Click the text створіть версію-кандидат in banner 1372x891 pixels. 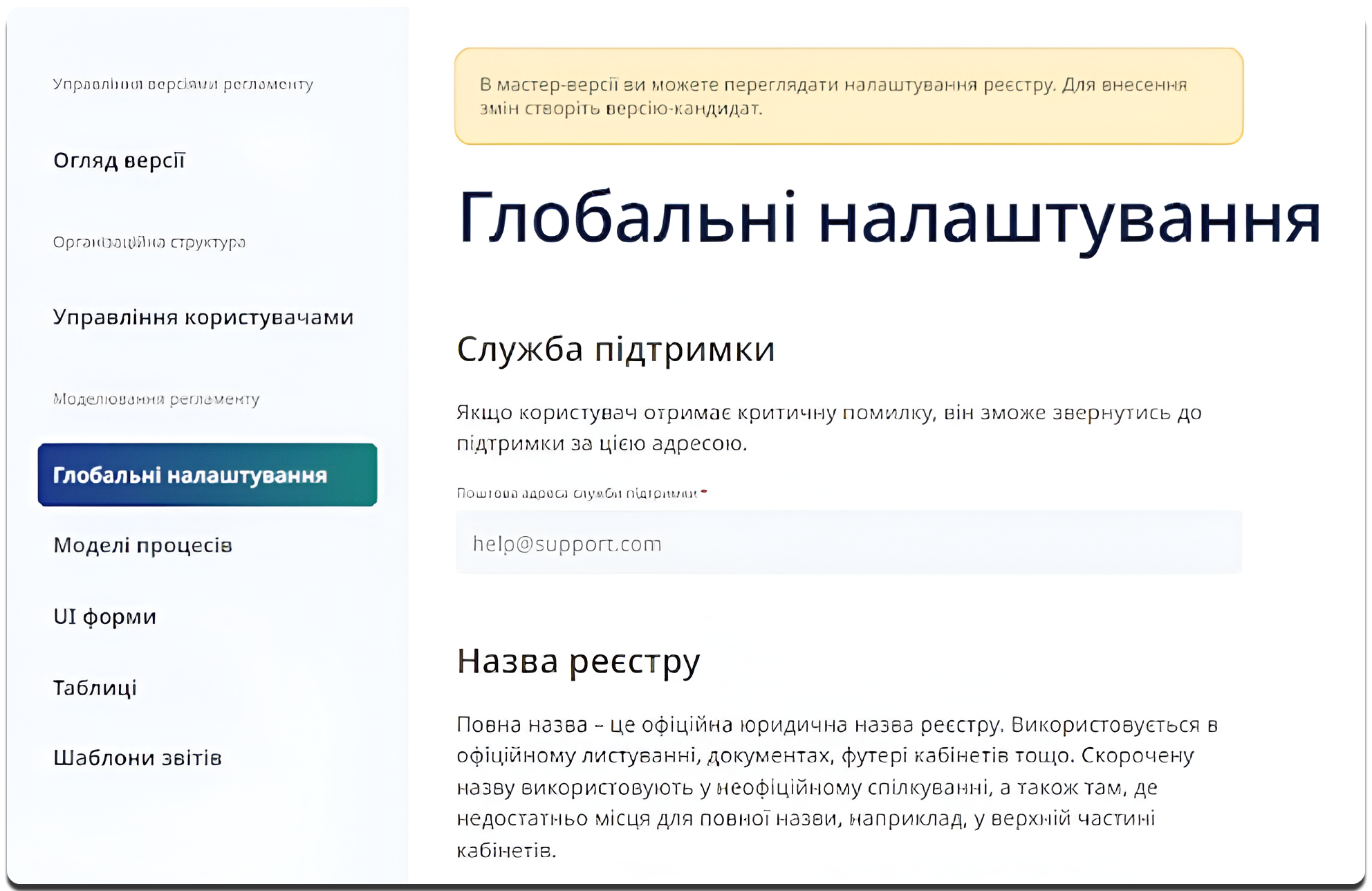tap(642, 109)
